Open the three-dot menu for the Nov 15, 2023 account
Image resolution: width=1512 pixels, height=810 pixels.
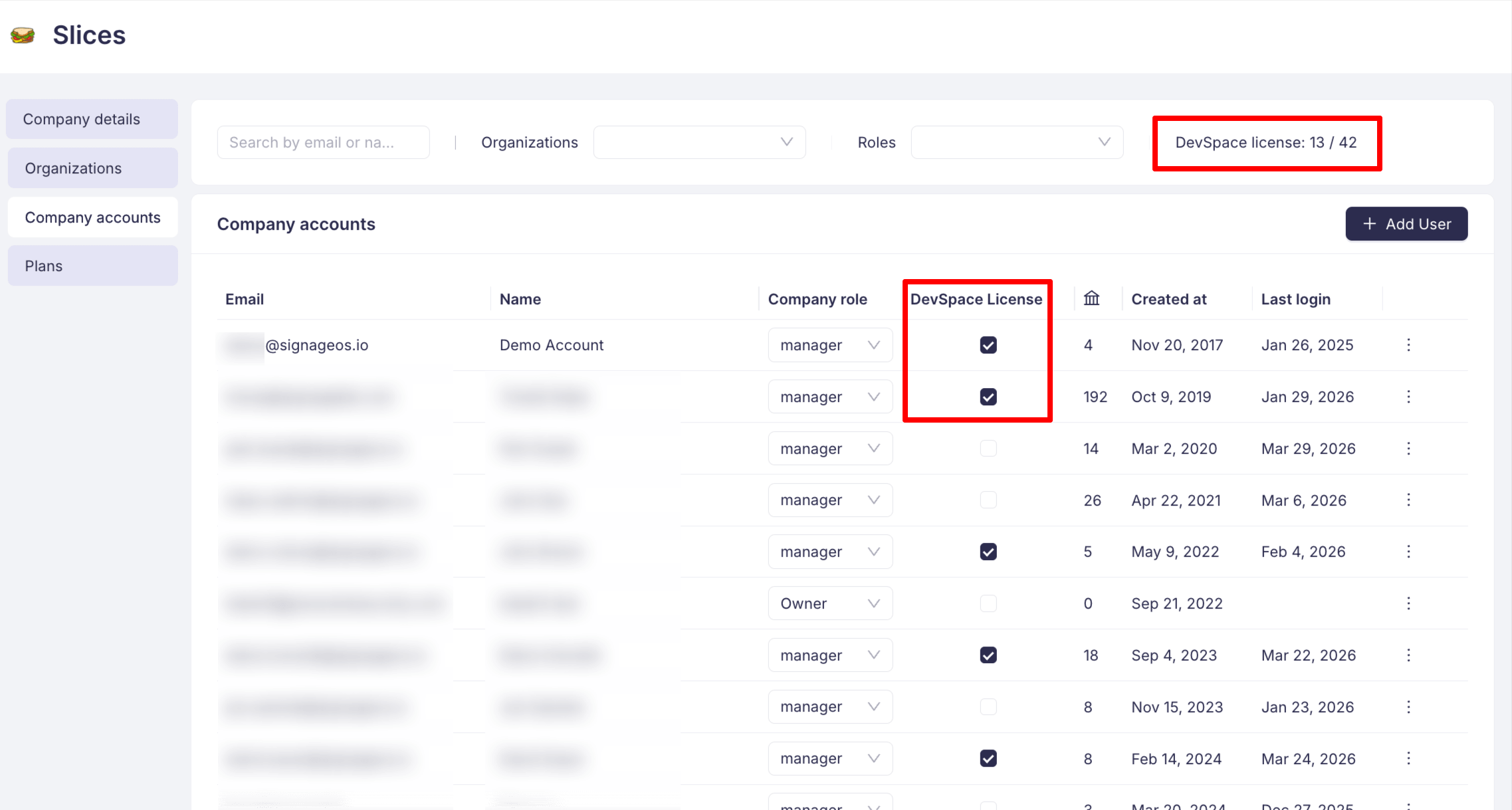1409,706
